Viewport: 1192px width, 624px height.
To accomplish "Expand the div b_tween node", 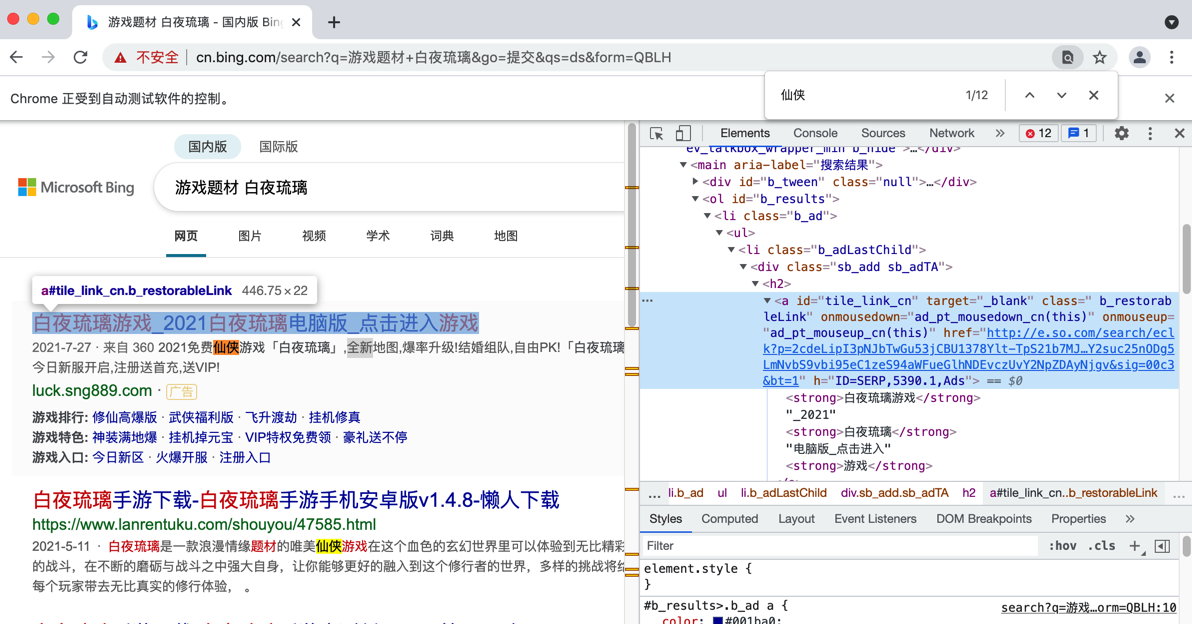I will pos(695,182).
